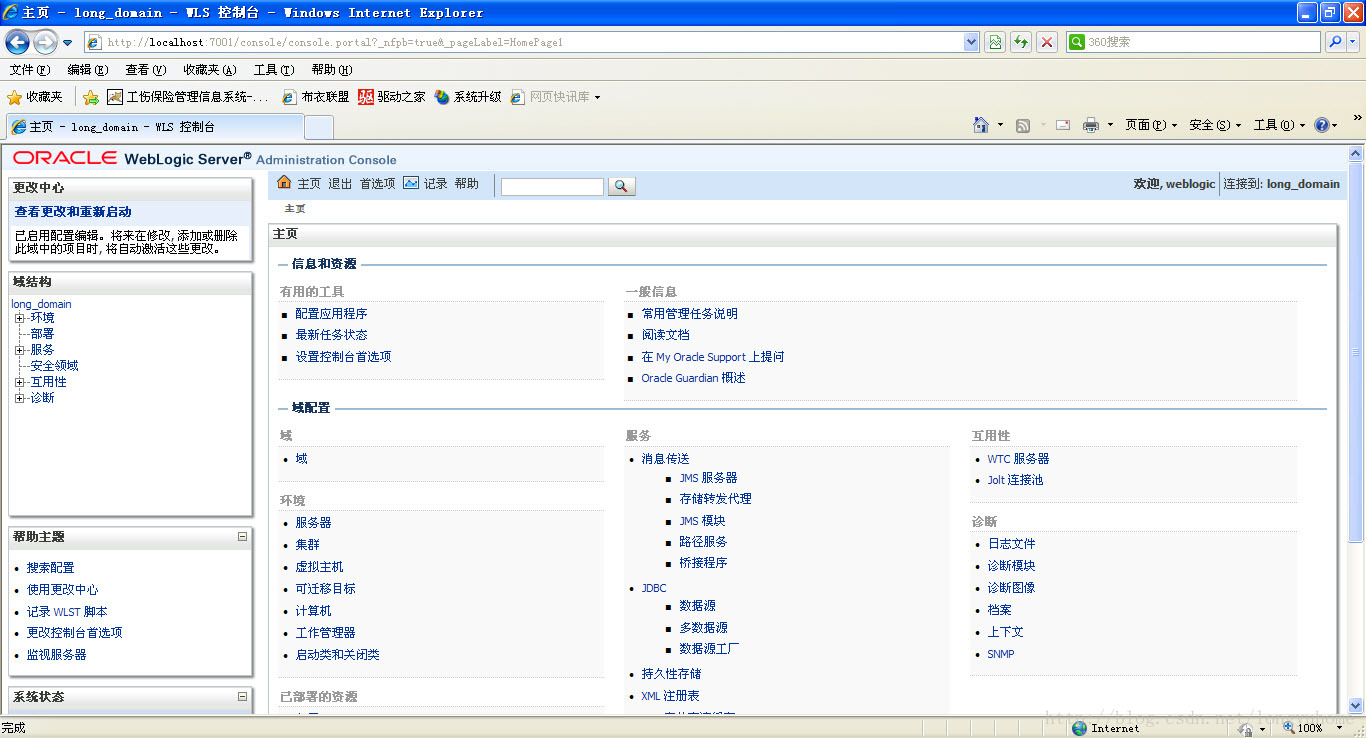This screenshot has height=738, width=1366.
Task: Click the compatibility view icon beside address bar
Action: [995, 42]
